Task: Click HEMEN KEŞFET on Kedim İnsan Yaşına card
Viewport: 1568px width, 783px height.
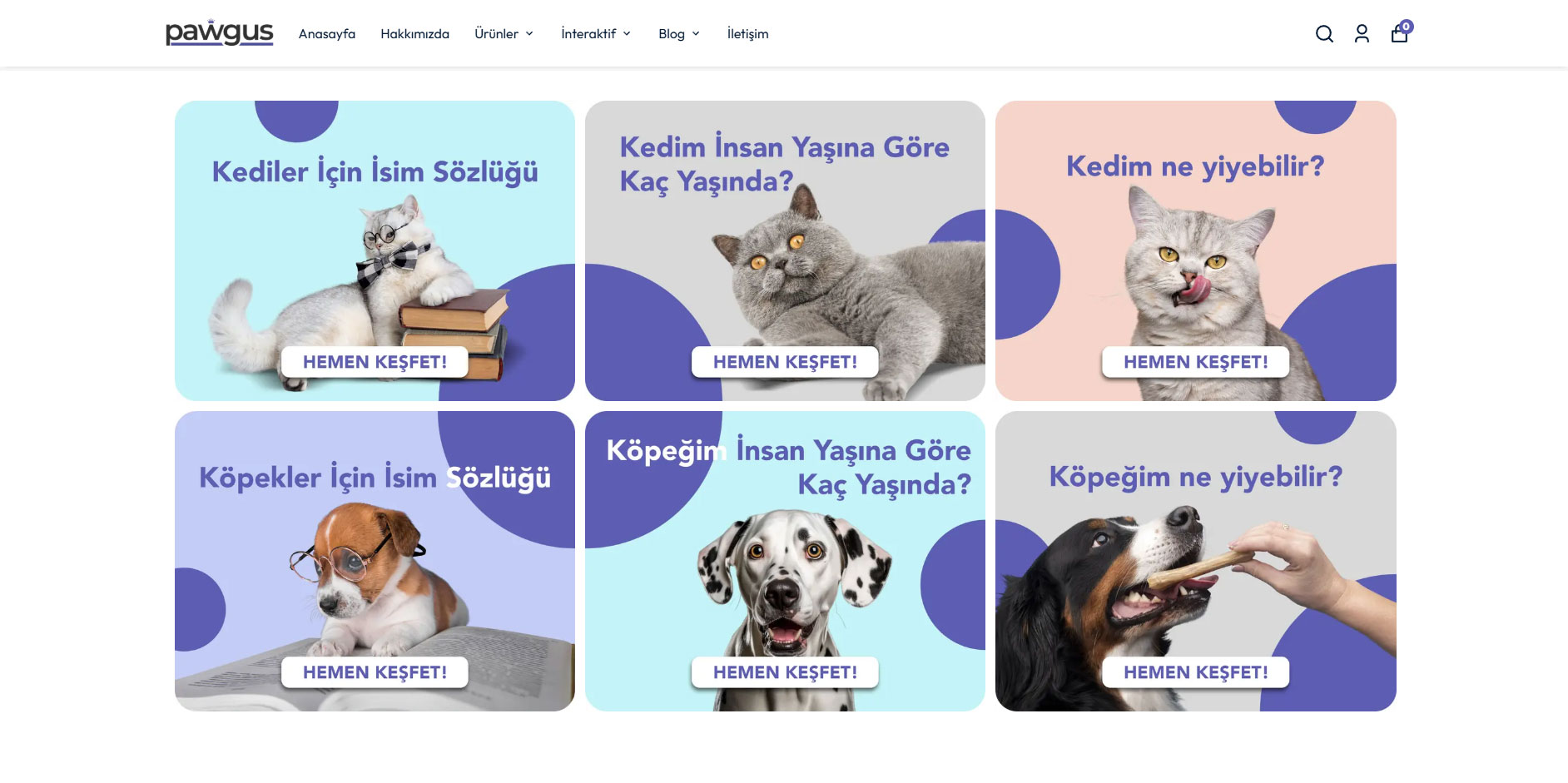Action: click(785, 362)
